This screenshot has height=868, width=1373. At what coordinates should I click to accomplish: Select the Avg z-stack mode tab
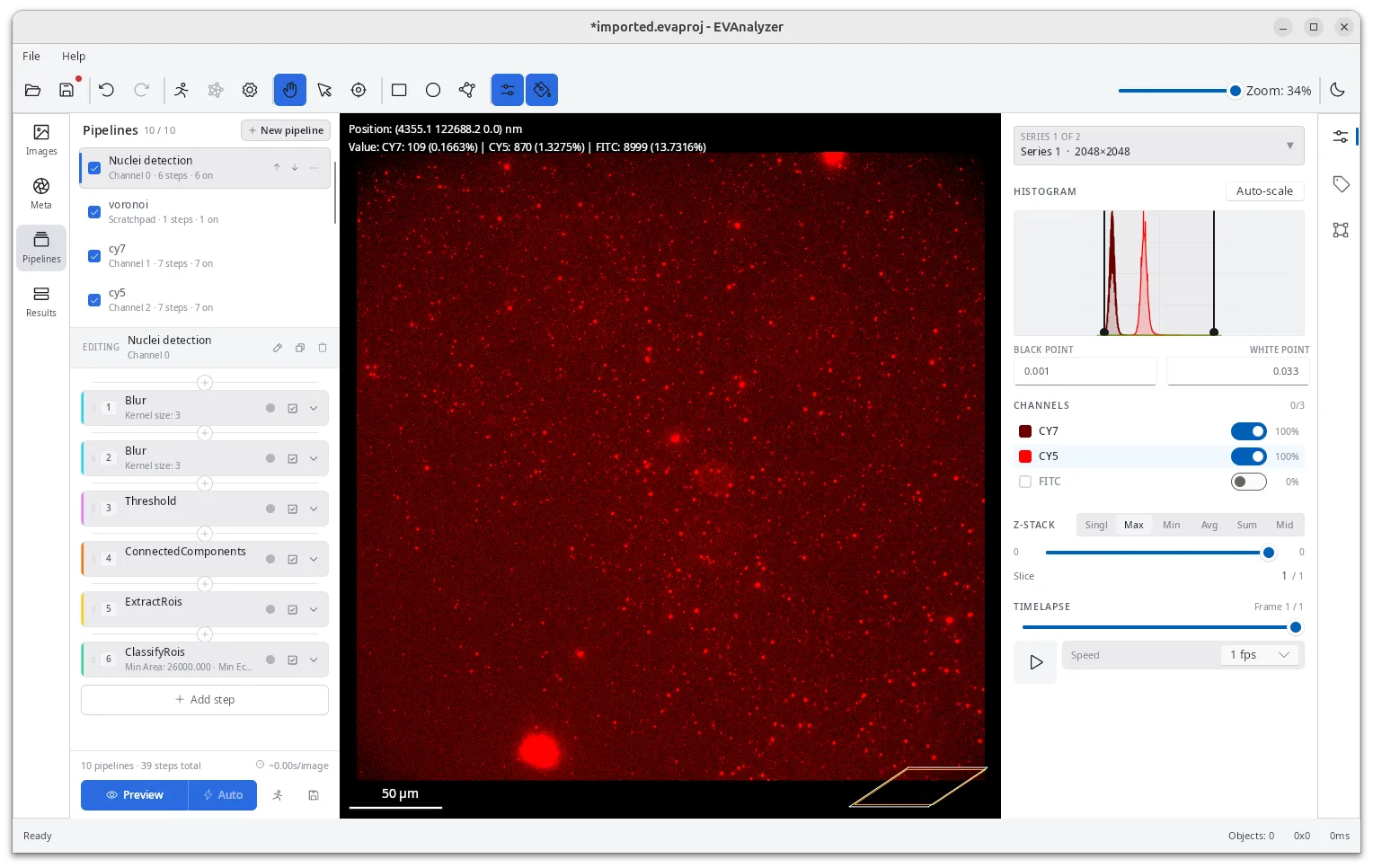[1209, 525]
